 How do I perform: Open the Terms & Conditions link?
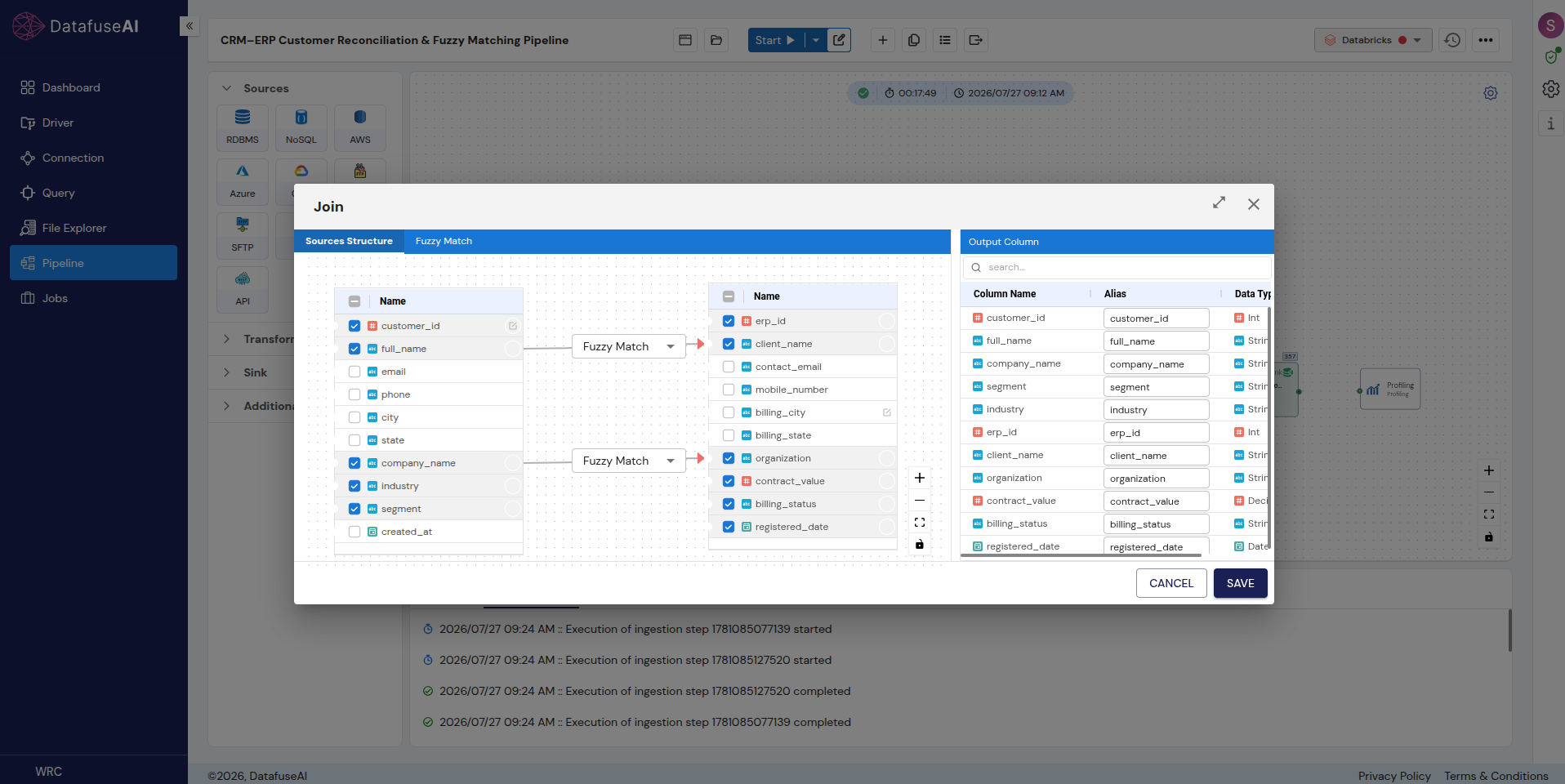click(1496, 776)
